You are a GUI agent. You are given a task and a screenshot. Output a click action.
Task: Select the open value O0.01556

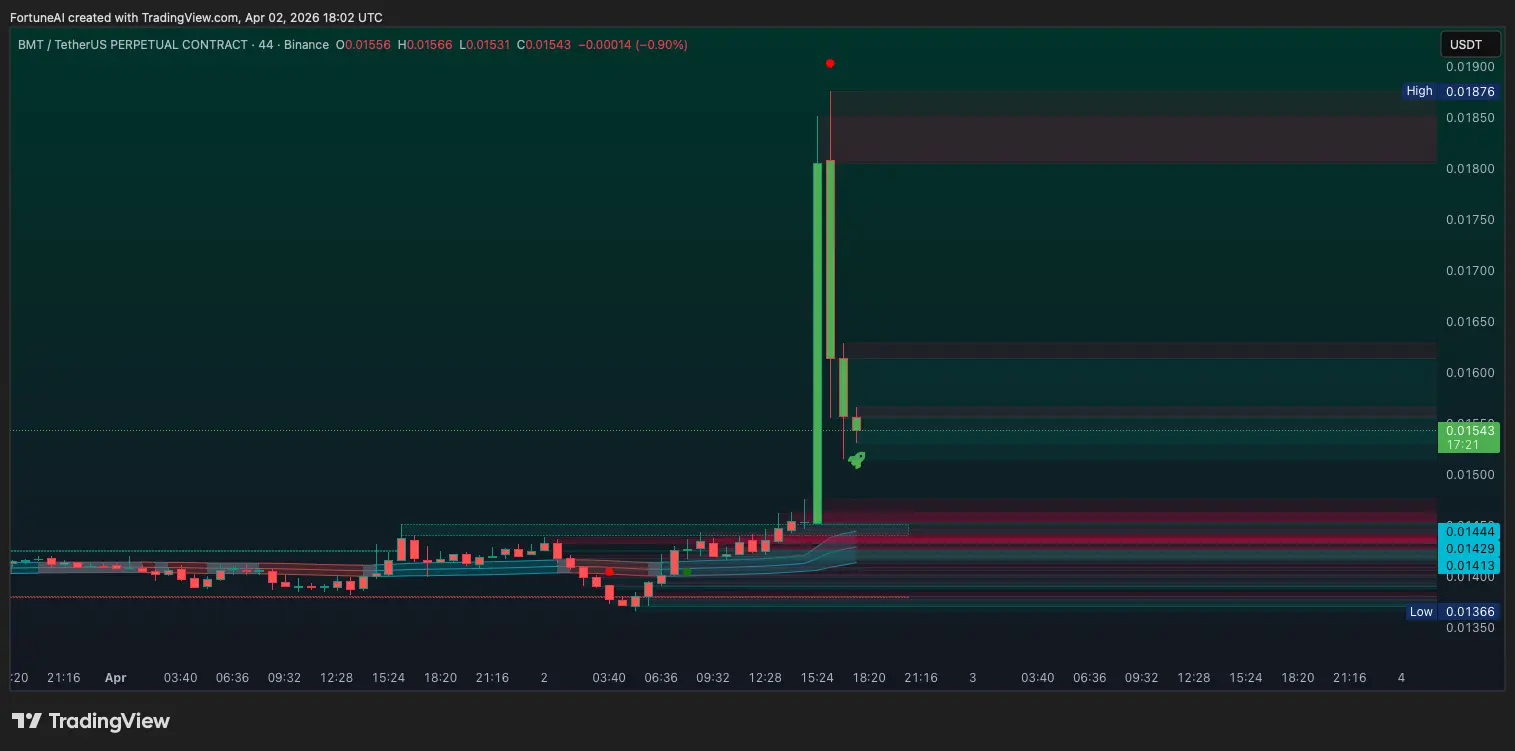[364, 45]
